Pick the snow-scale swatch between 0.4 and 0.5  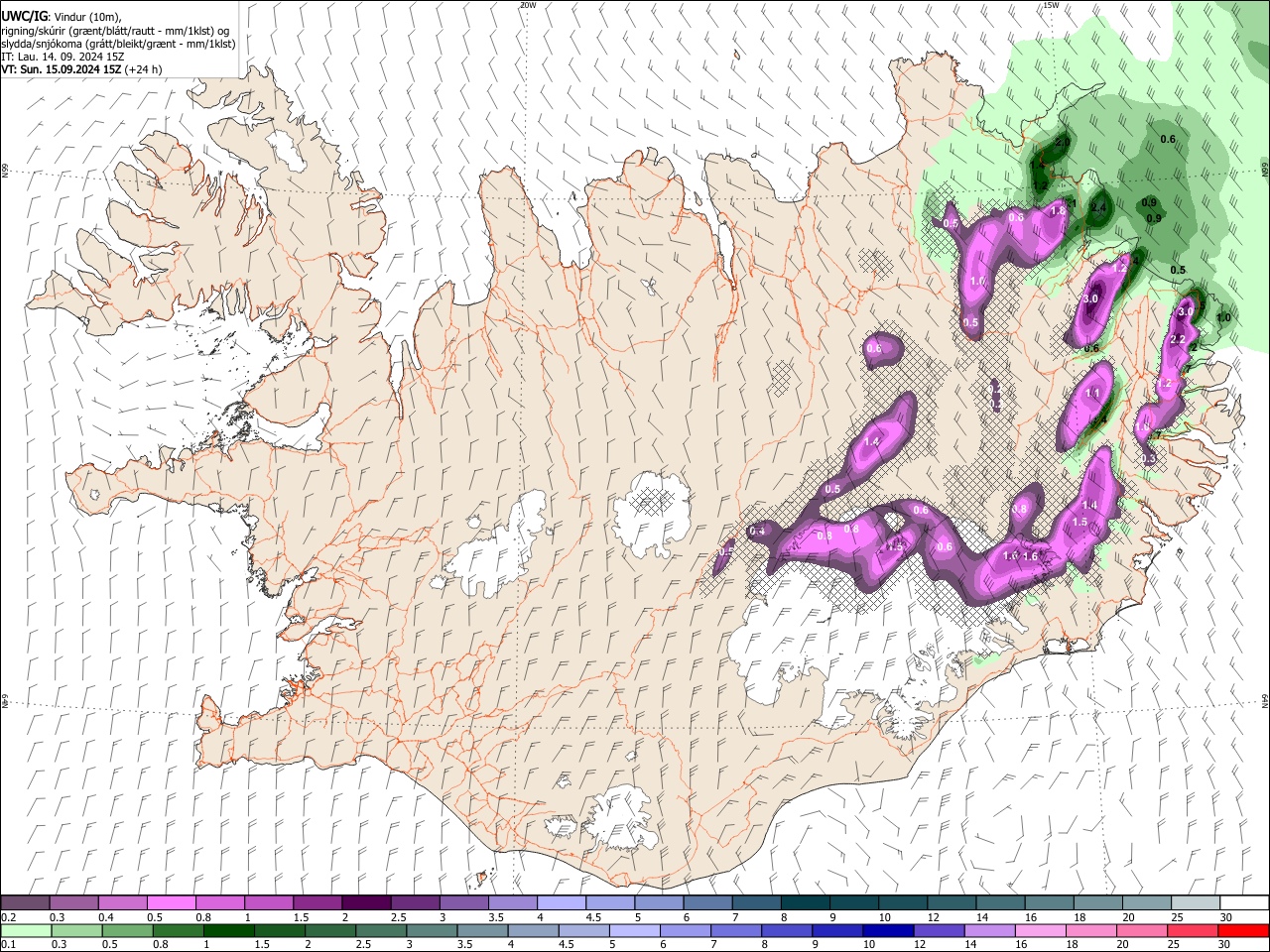(x=123, y=902)
